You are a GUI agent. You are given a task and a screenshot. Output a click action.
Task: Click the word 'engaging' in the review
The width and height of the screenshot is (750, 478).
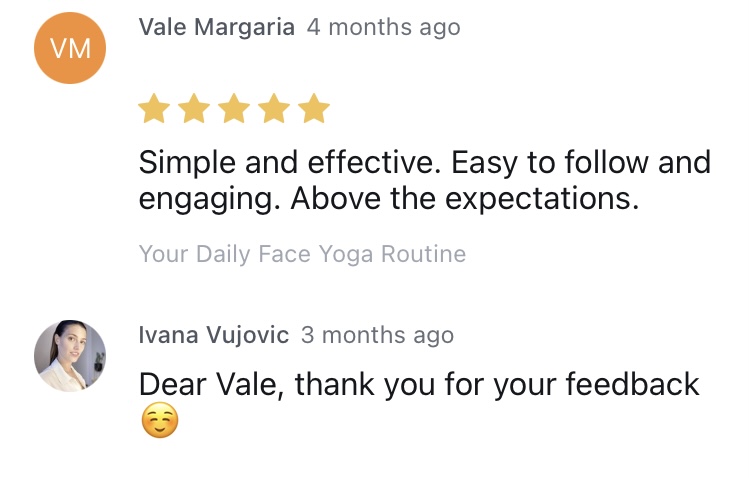(210, 199)
